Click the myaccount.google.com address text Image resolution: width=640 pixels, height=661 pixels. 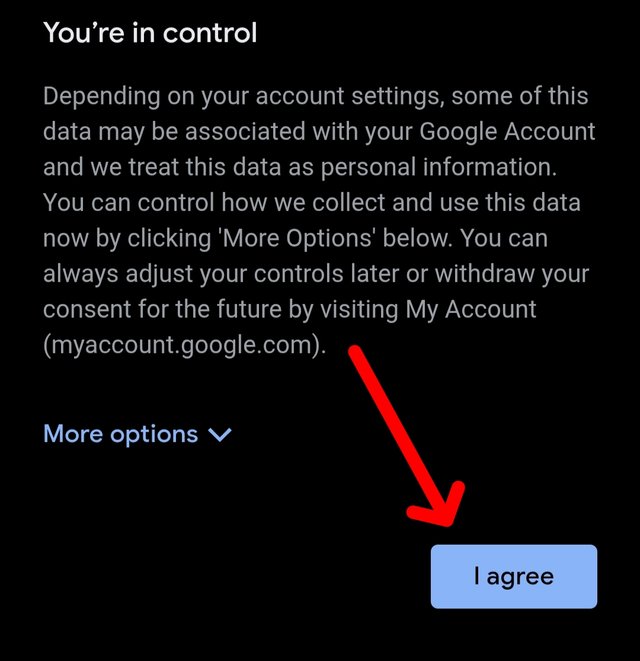pyautogui.click(x=185, y=344)
